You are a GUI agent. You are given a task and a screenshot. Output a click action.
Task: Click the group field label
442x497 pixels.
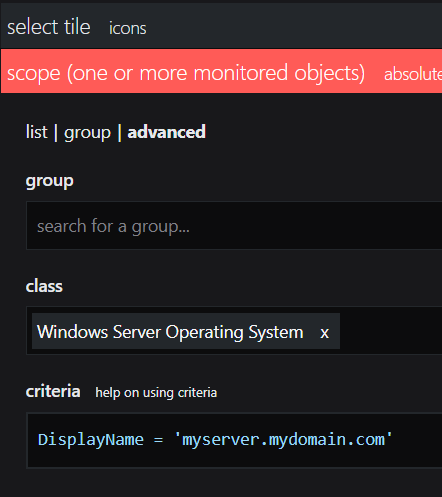50,181
